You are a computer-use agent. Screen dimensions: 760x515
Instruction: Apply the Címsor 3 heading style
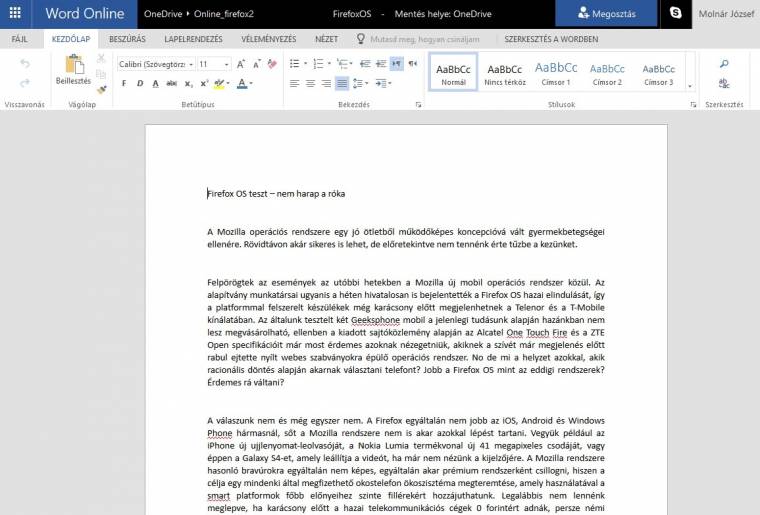click(659, 73)
